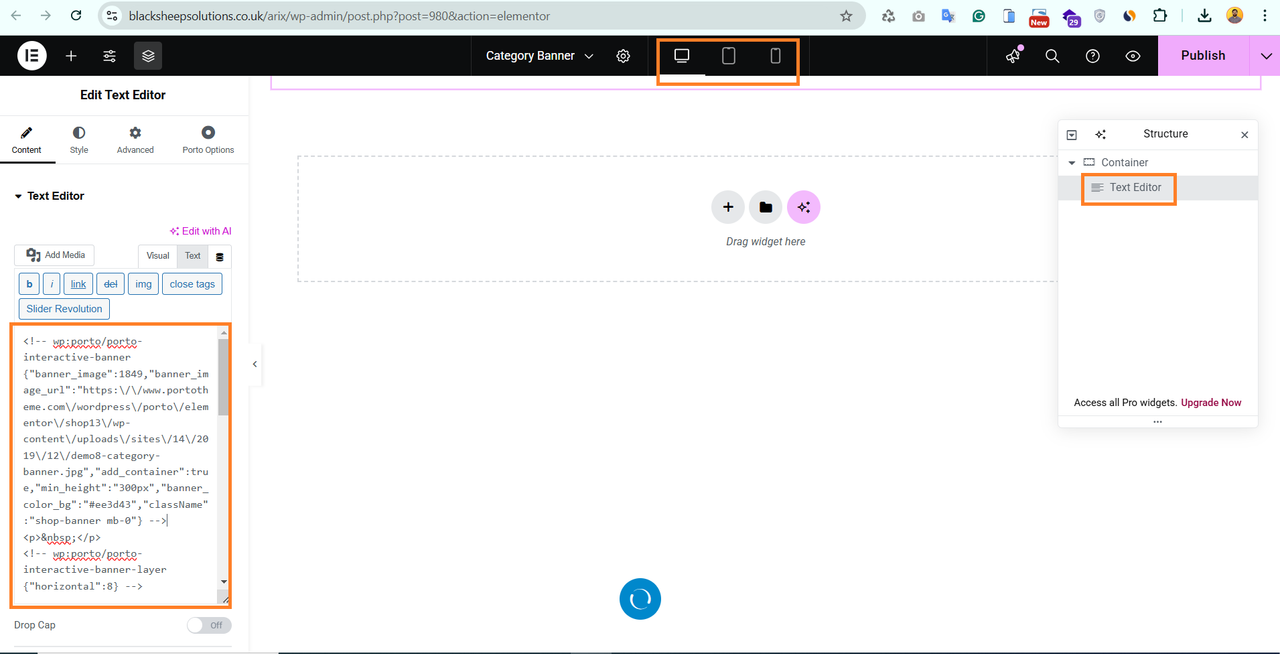Switch to mobile responsive view
The width and height of the screenshot is (1280, 654).
[x=775, y=56]
